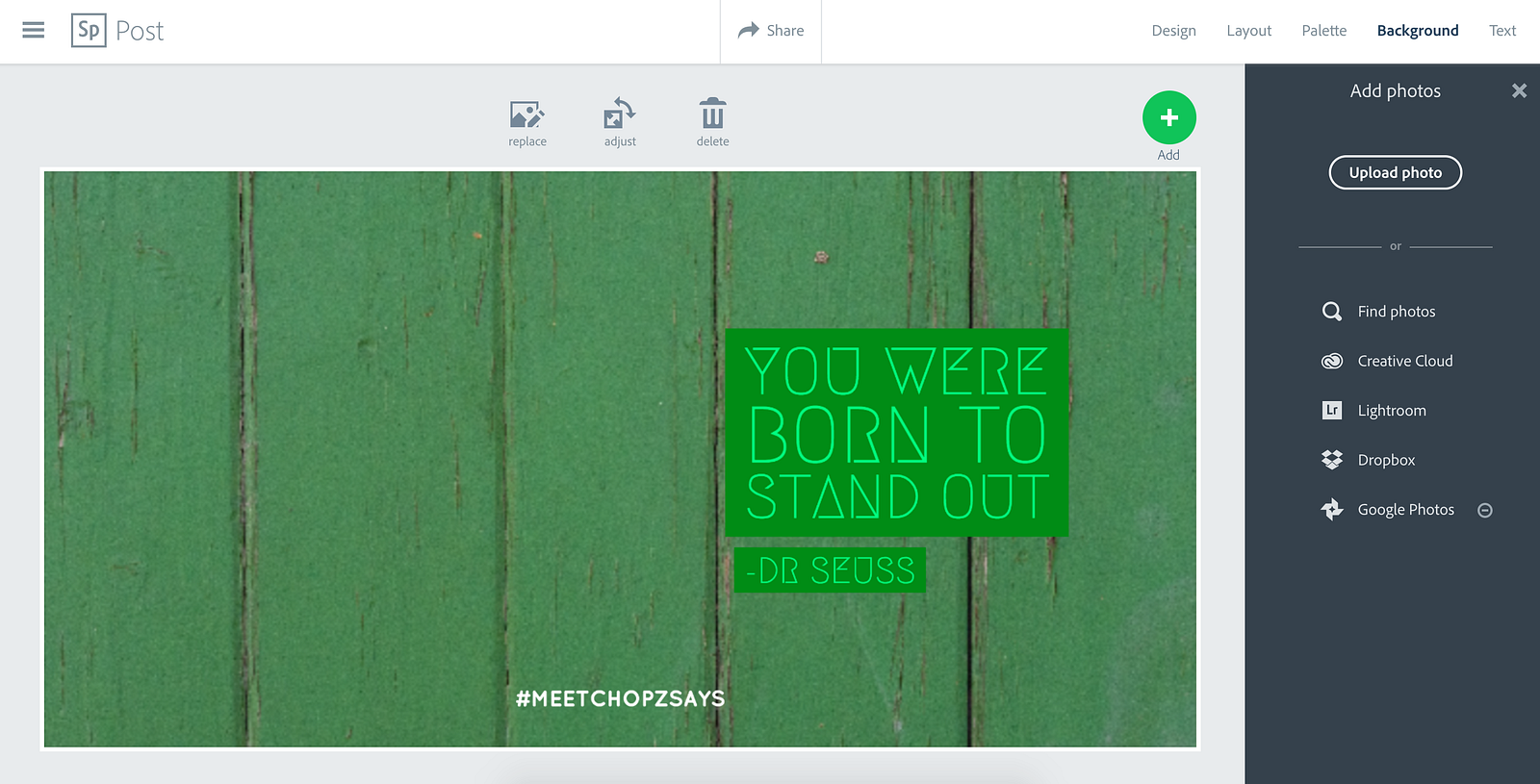Switch to the Text tab

click(1502, 31)
